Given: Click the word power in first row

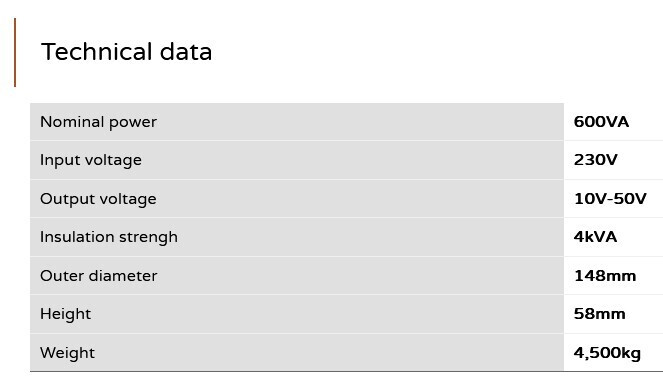Looking at the screenshot, I should (x=133, y=123).
